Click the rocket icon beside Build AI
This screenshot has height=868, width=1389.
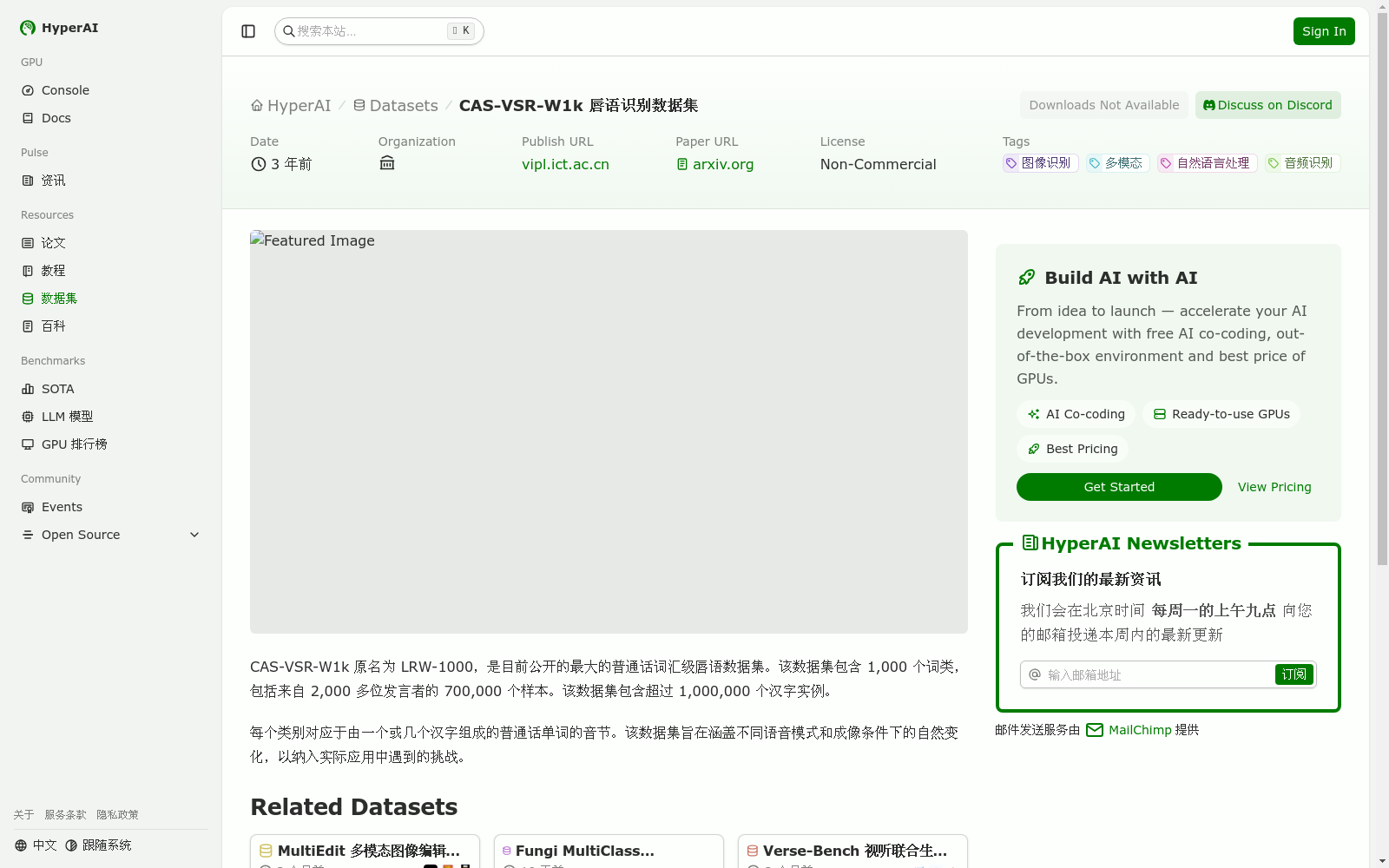point(1027,278)
